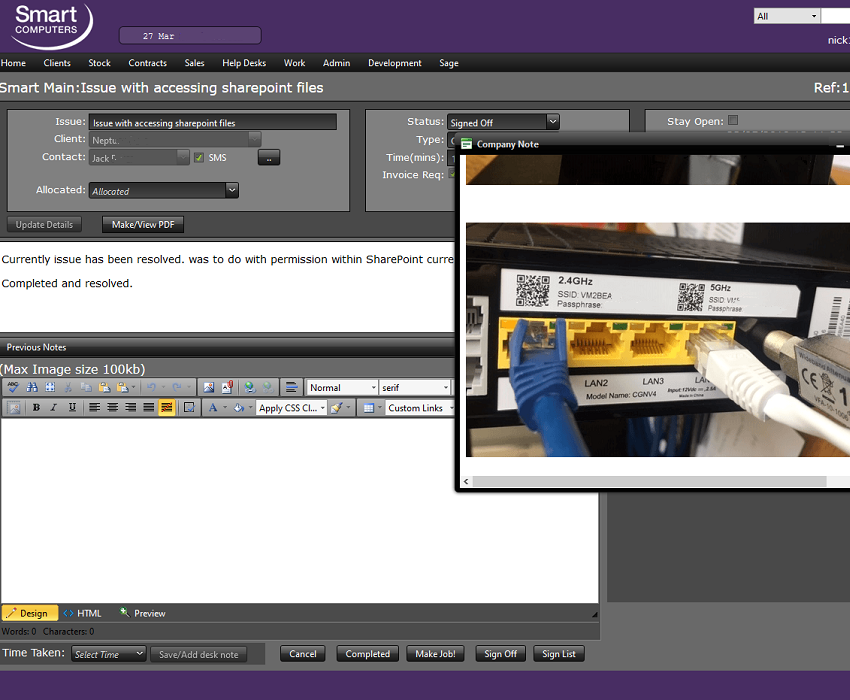850x700 pixels.
Task: Enable the Stay Open checkbox
Action: pyautogui.click(x=733, y=121)
